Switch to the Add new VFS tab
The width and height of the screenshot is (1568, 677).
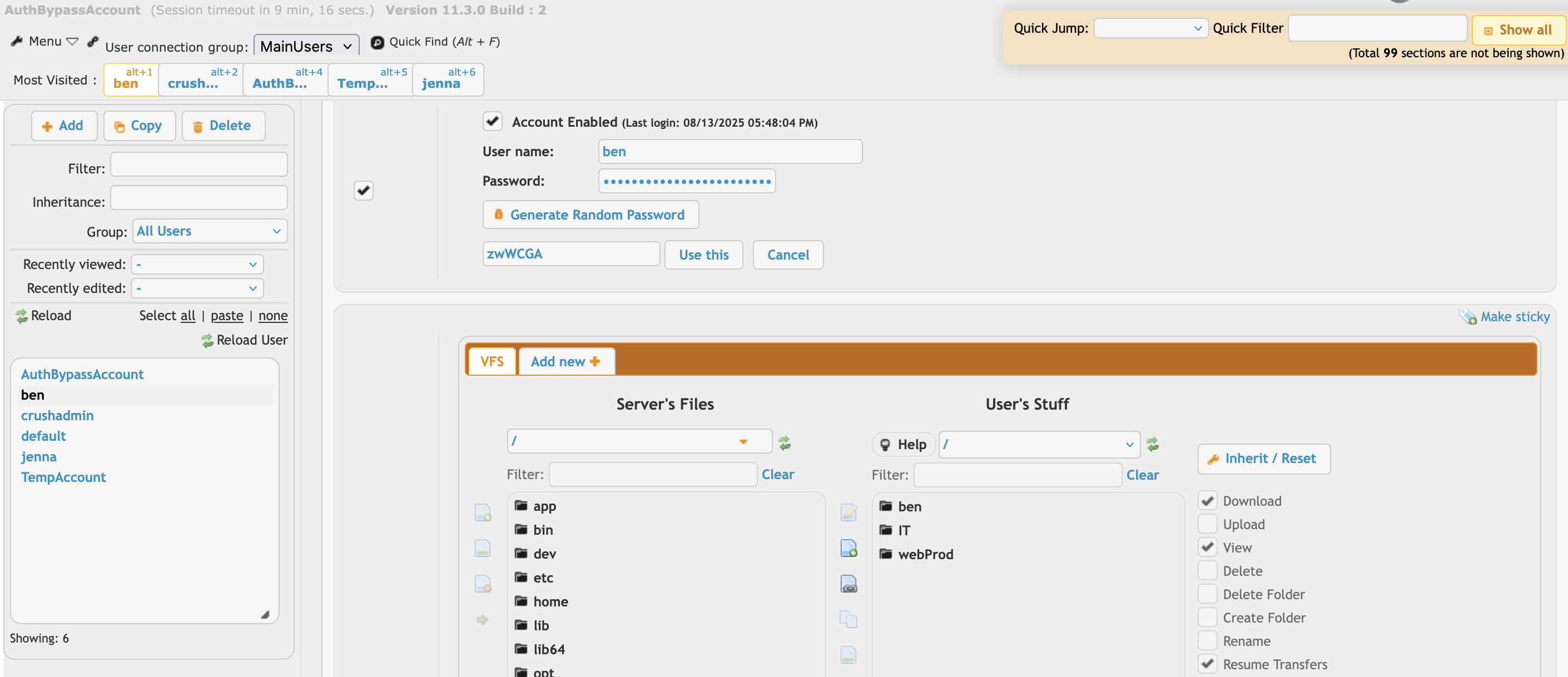(x=565, y=361)
